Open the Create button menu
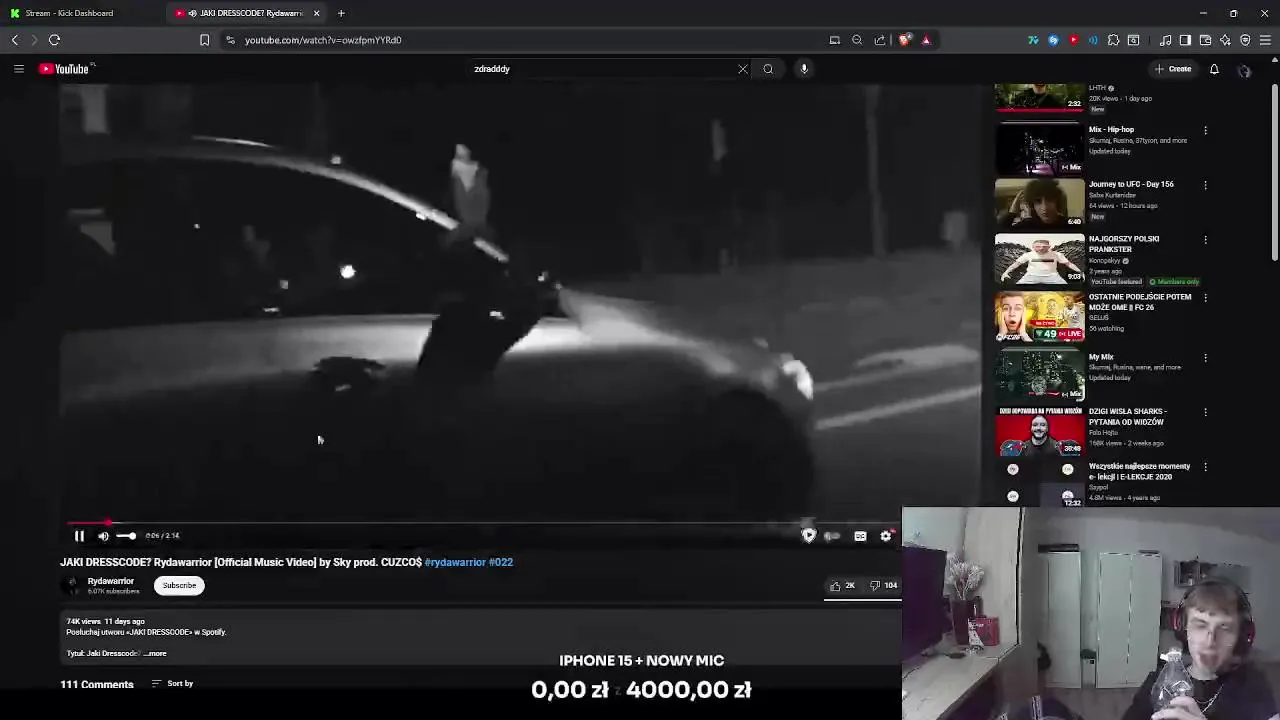This screenshot has height=720, width=1280. tap(1173, 69)
